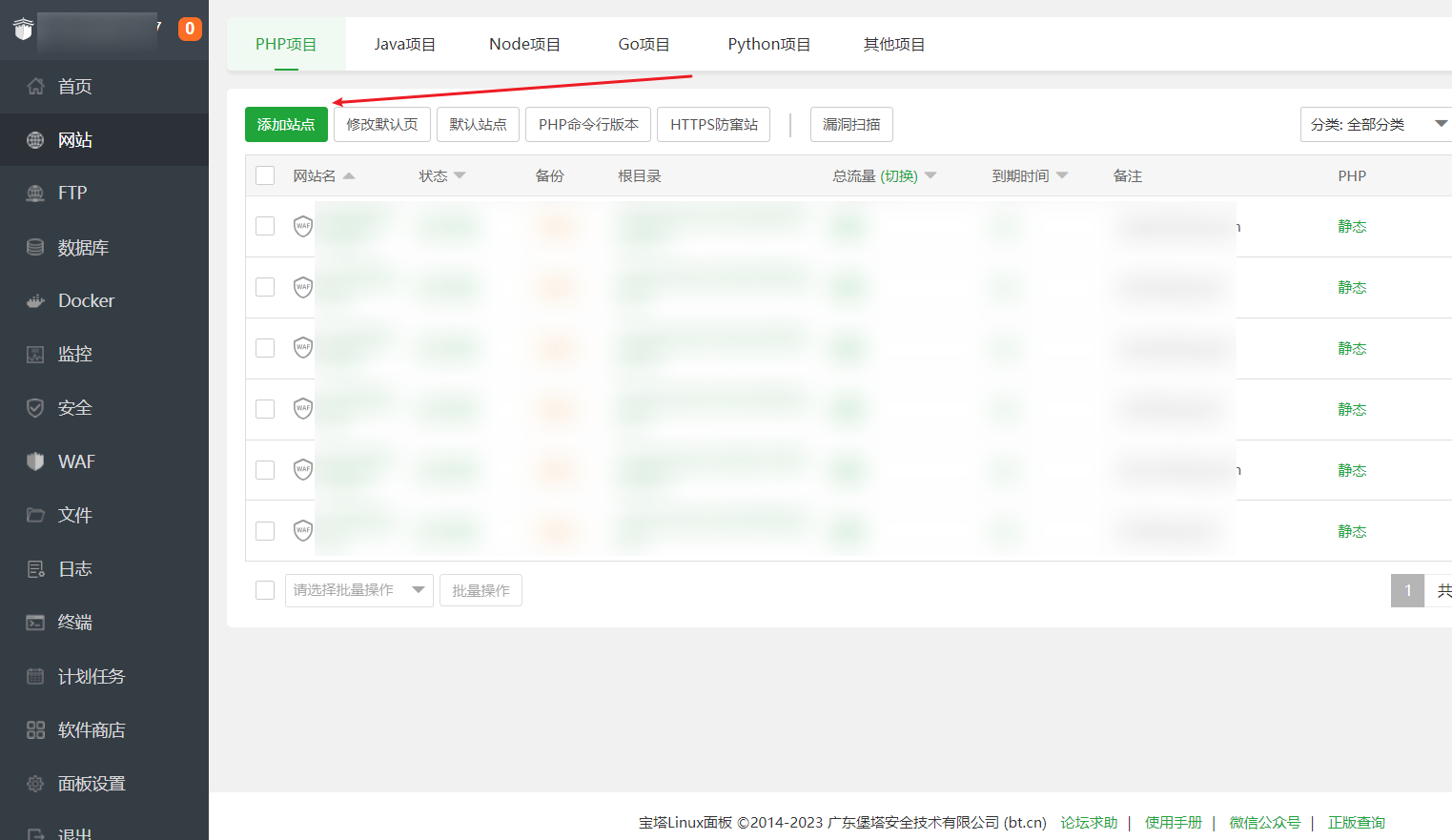Check the sixth site row checkbox
Screen dimensions: 1452x840
pyautogui.click(x=265, y=531)
